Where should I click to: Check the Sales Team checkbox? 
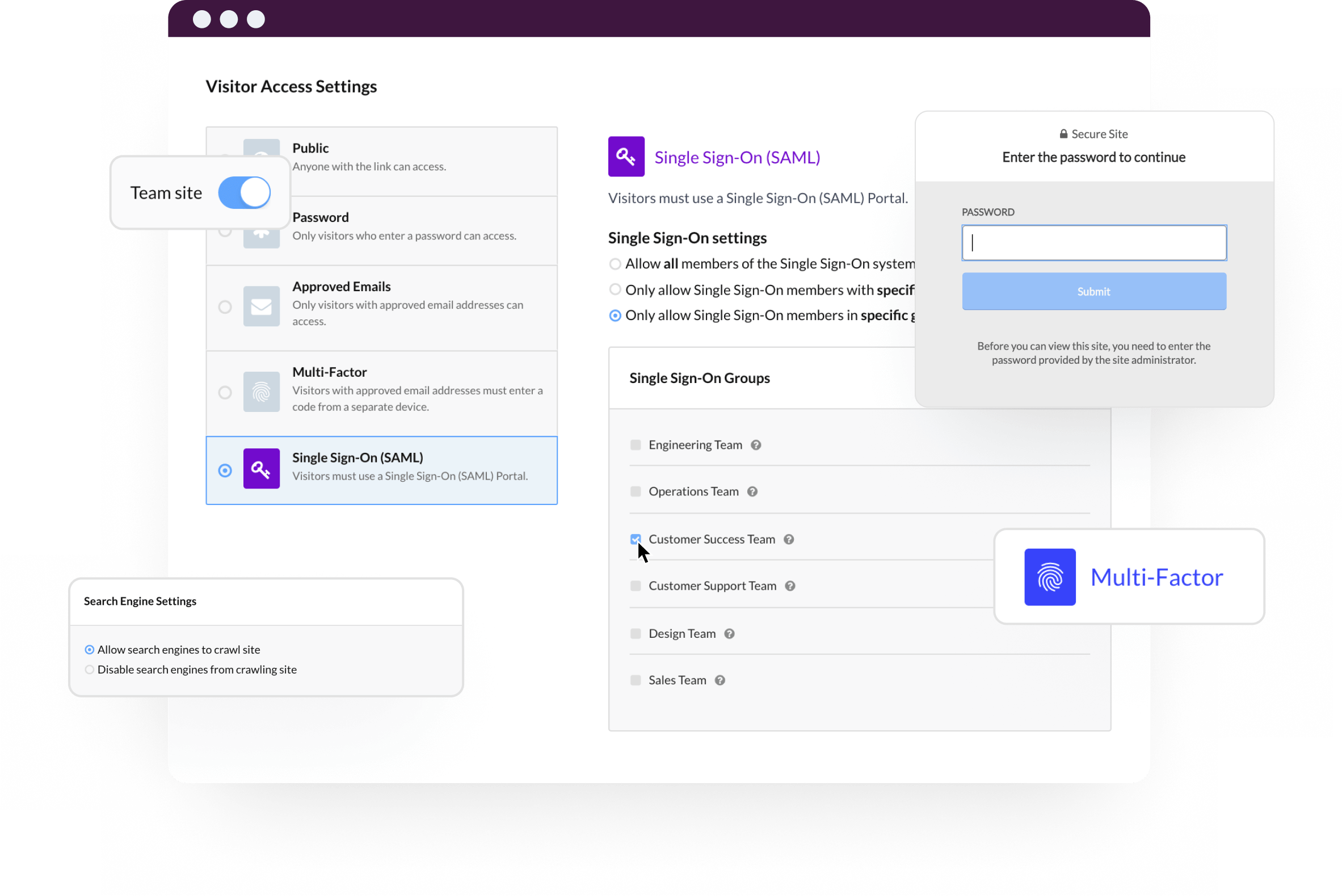point(636,680)
